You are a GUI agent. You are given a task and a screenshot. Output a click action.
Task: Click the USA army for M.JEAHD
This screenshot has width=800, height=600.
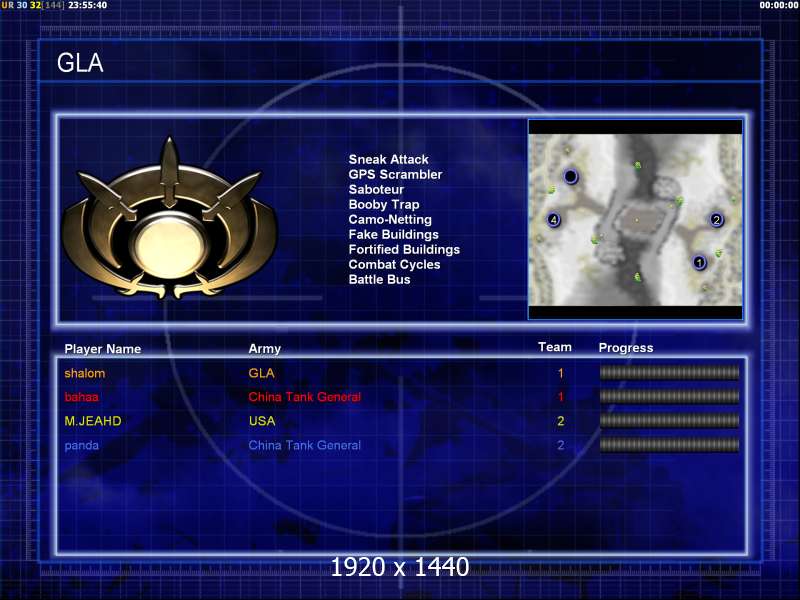[x=262, y=421]
